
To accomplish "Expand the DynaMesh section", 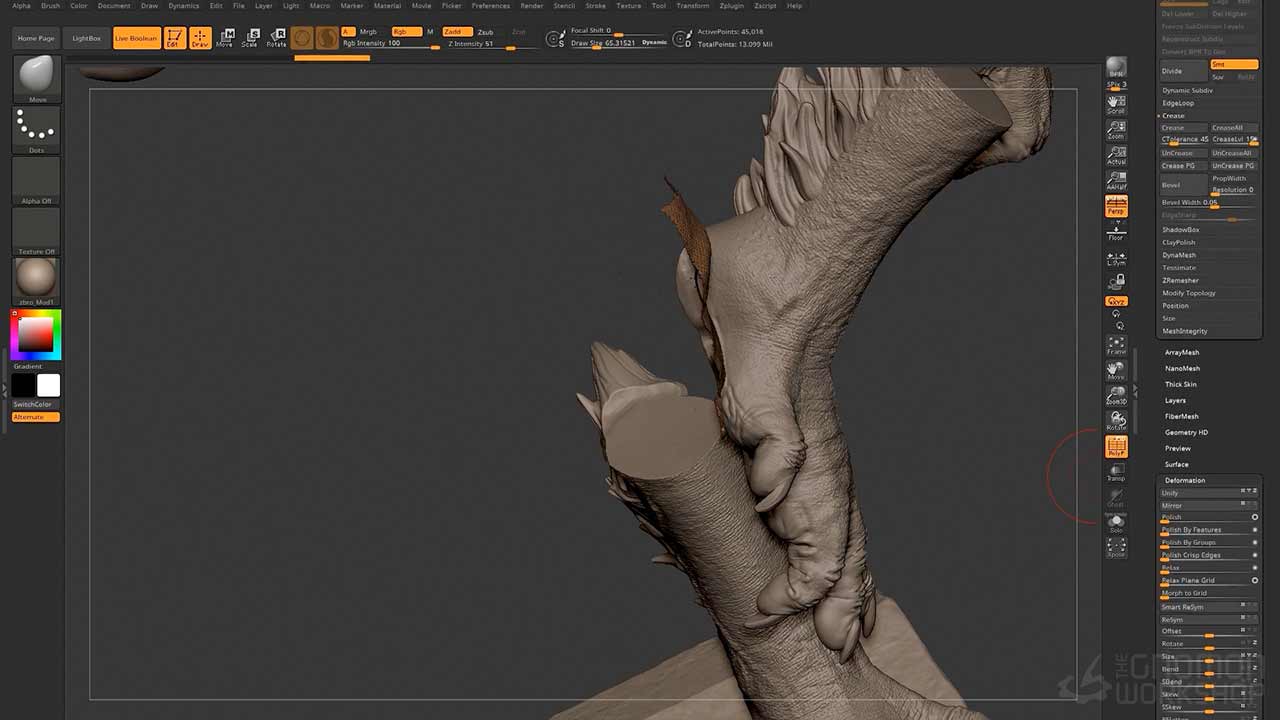I will tap(1179, 255).
